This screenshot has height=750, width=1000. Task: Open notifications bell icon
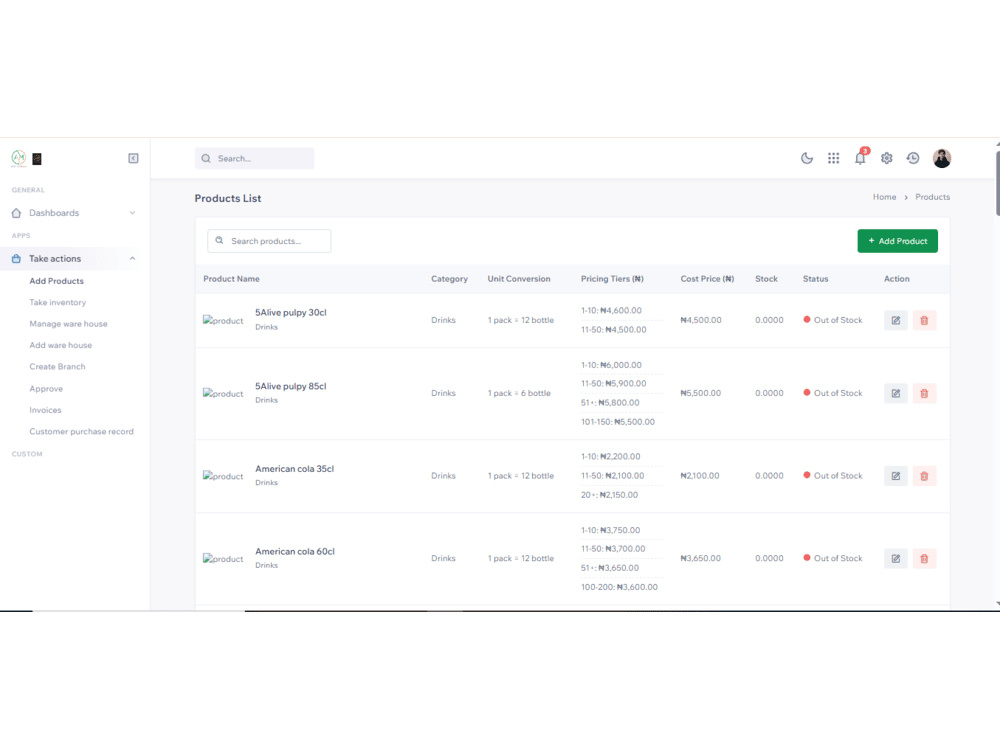coord(860,158)
